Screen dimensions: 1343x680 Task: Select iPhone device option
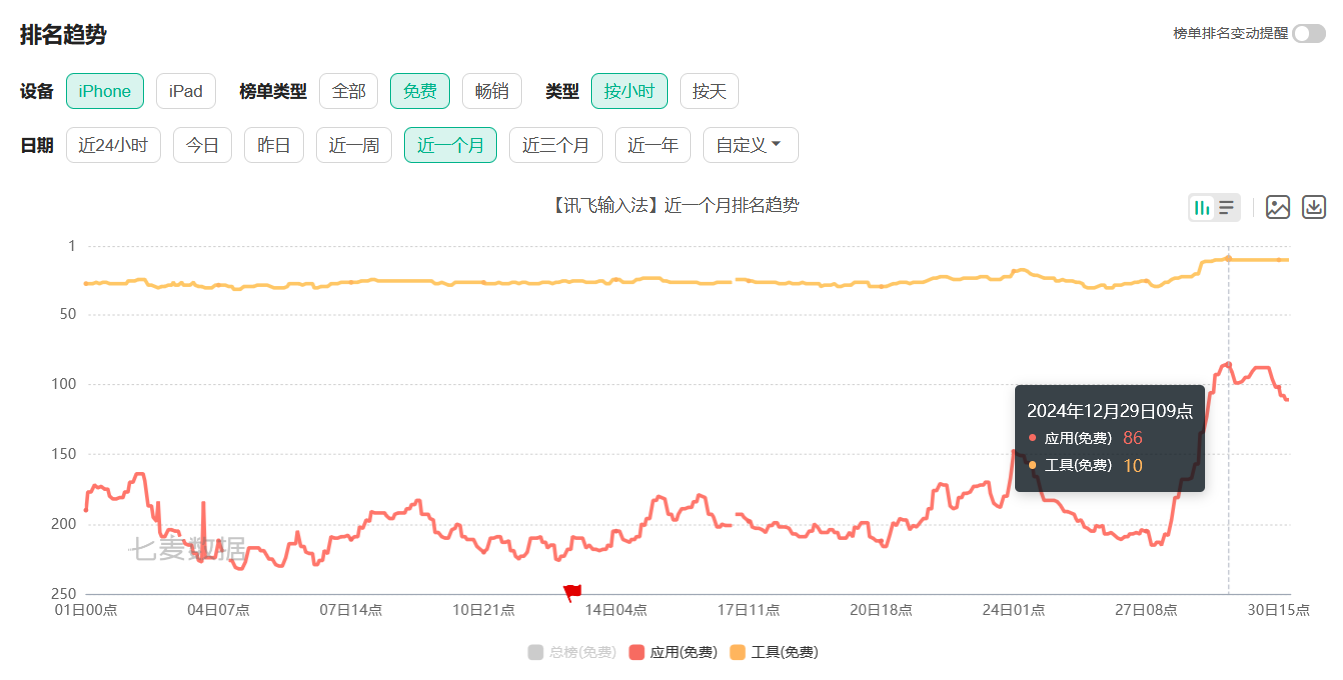coord(105,91)
